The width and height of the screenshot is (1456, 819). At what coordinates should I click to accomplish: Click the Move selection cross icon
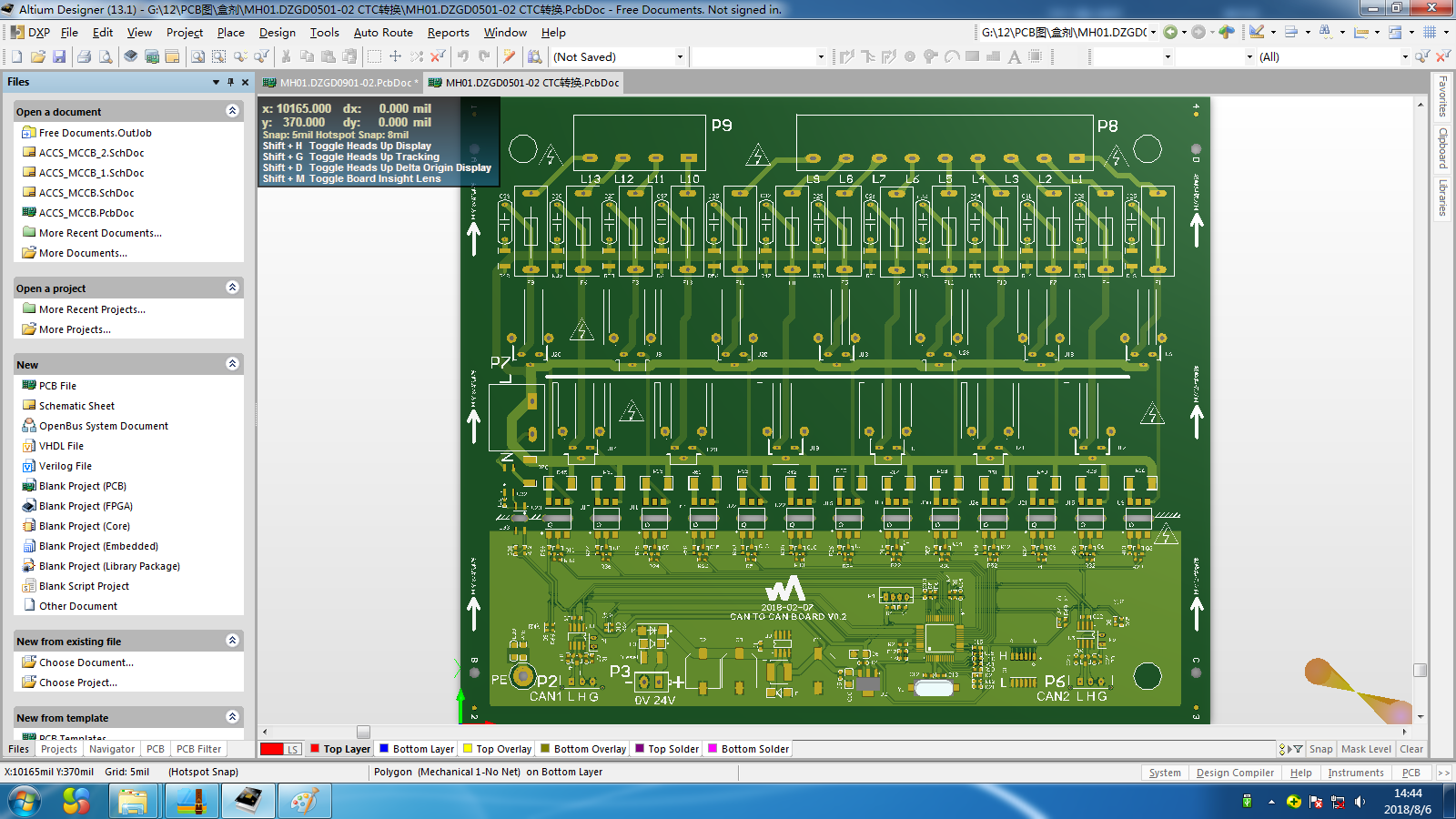point(395,56)
